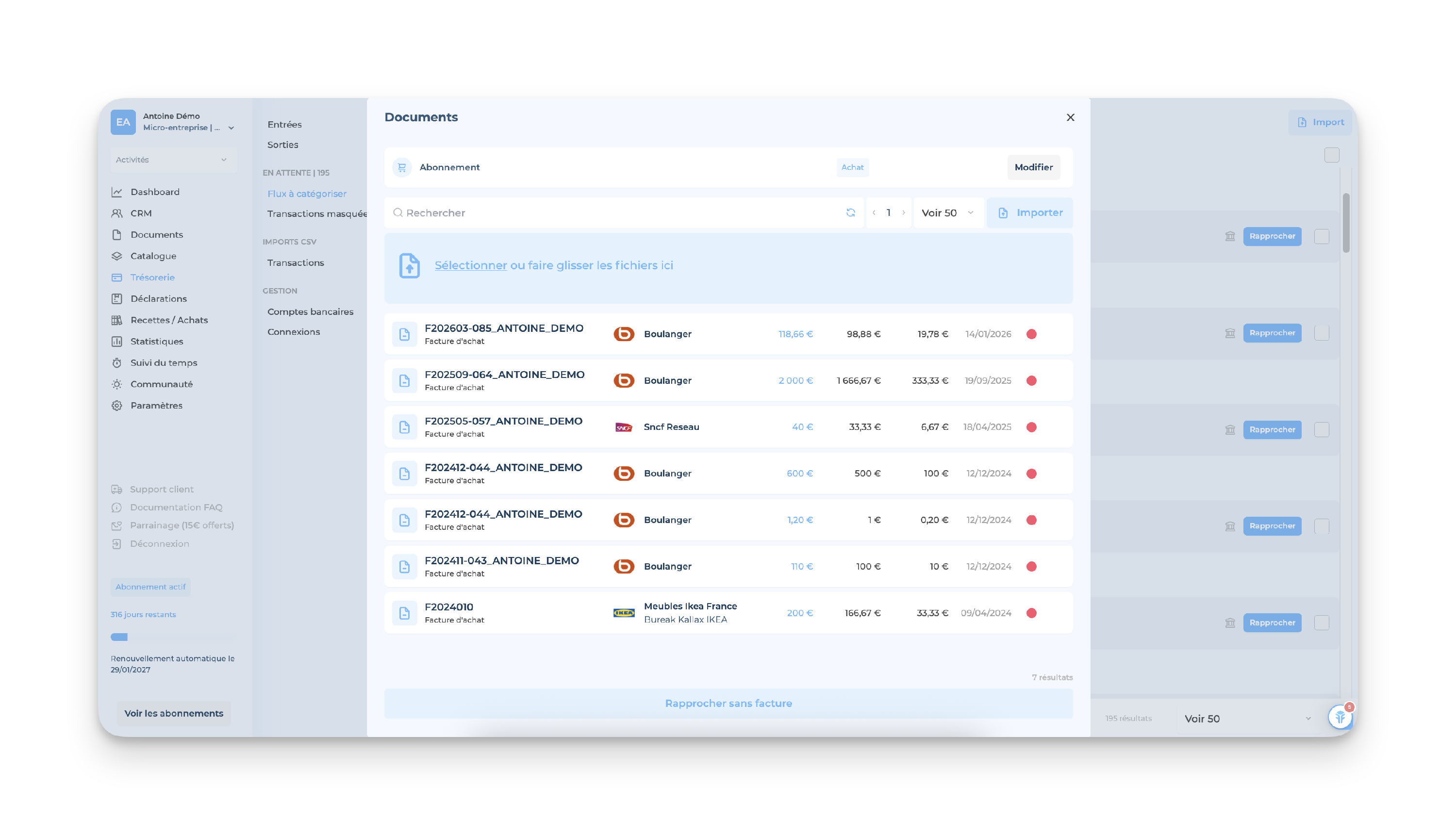Viewport: 1456px width, 835px height.
Task: Click the bank icon beside first Rapprocher
Action: point(1229,236)
